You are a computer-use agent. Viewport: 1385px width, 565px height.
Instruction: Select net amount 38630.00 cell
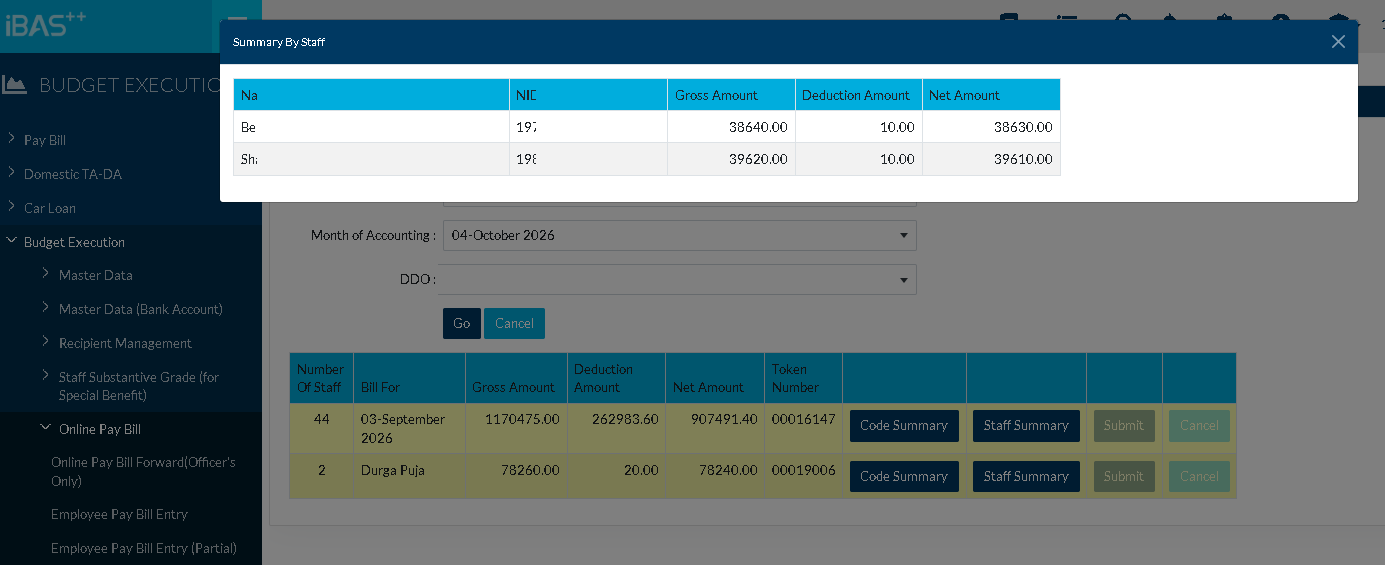click(991, 127)
